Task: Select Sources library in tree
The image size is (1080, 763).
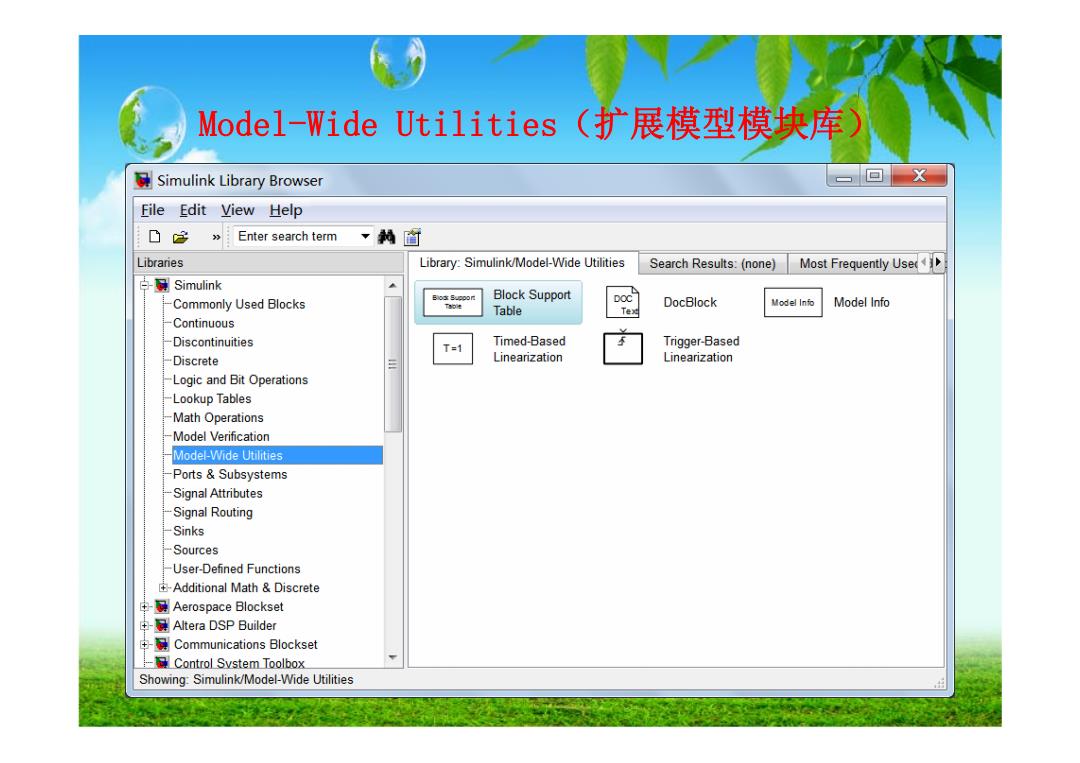Action: point(196,550)
